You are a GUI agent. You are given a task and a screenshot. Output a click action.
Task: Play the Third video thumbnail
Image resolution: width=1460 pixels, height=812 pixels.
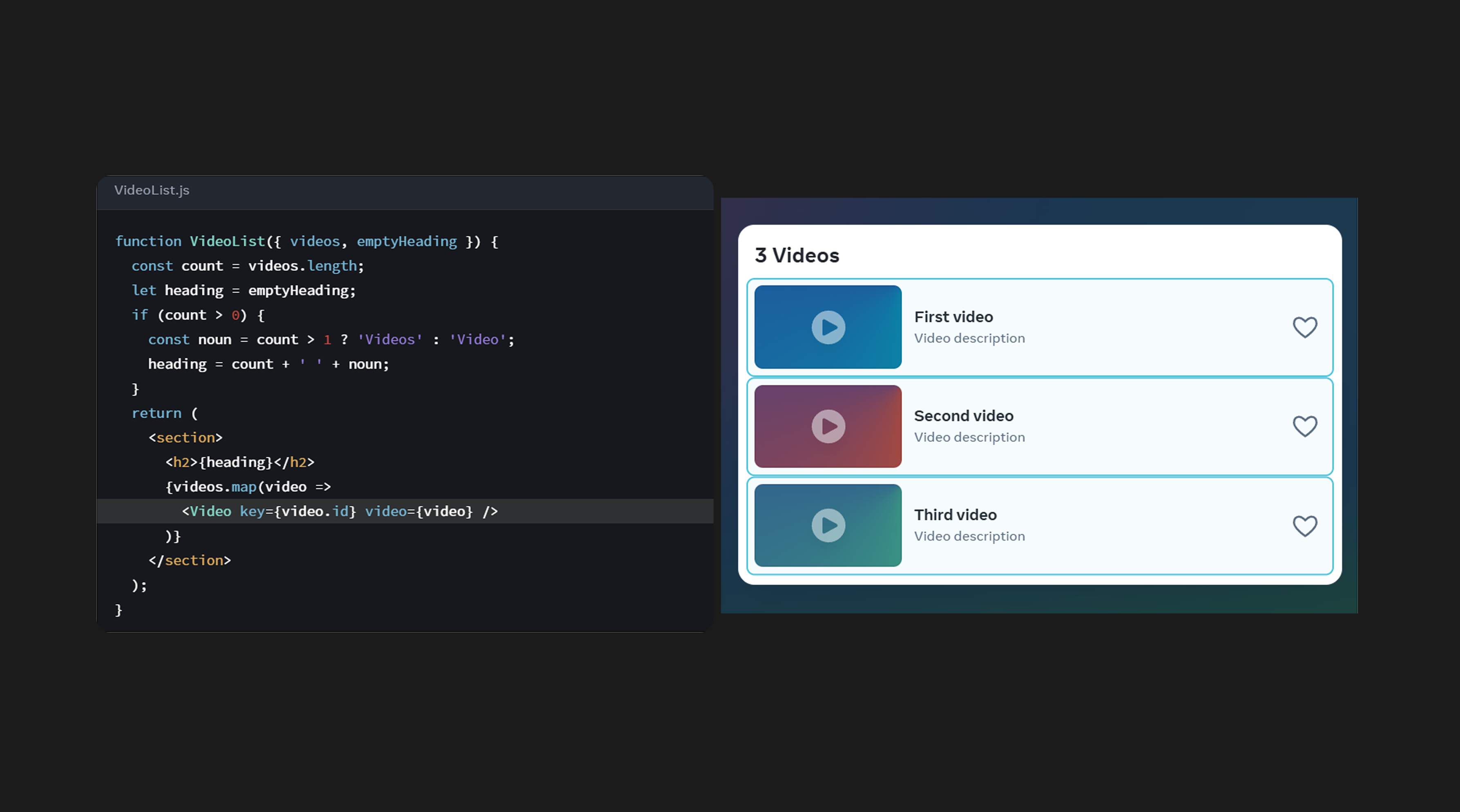828,525
